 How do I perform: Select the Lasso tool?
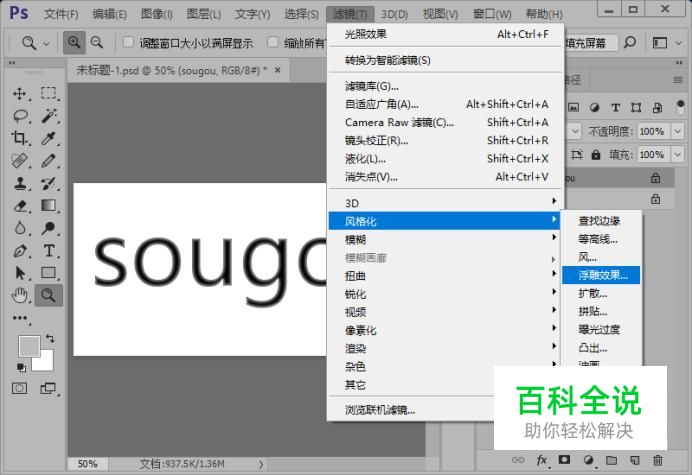(x=20, y=116)
